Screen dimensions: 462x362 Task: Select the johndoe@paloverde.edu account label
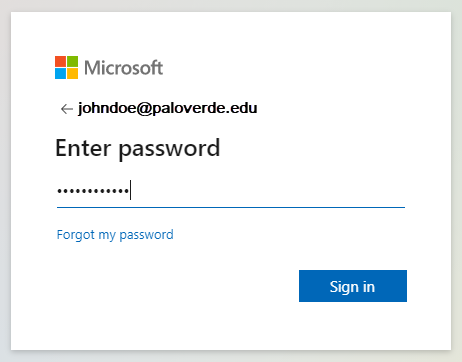tap(168, 108)
